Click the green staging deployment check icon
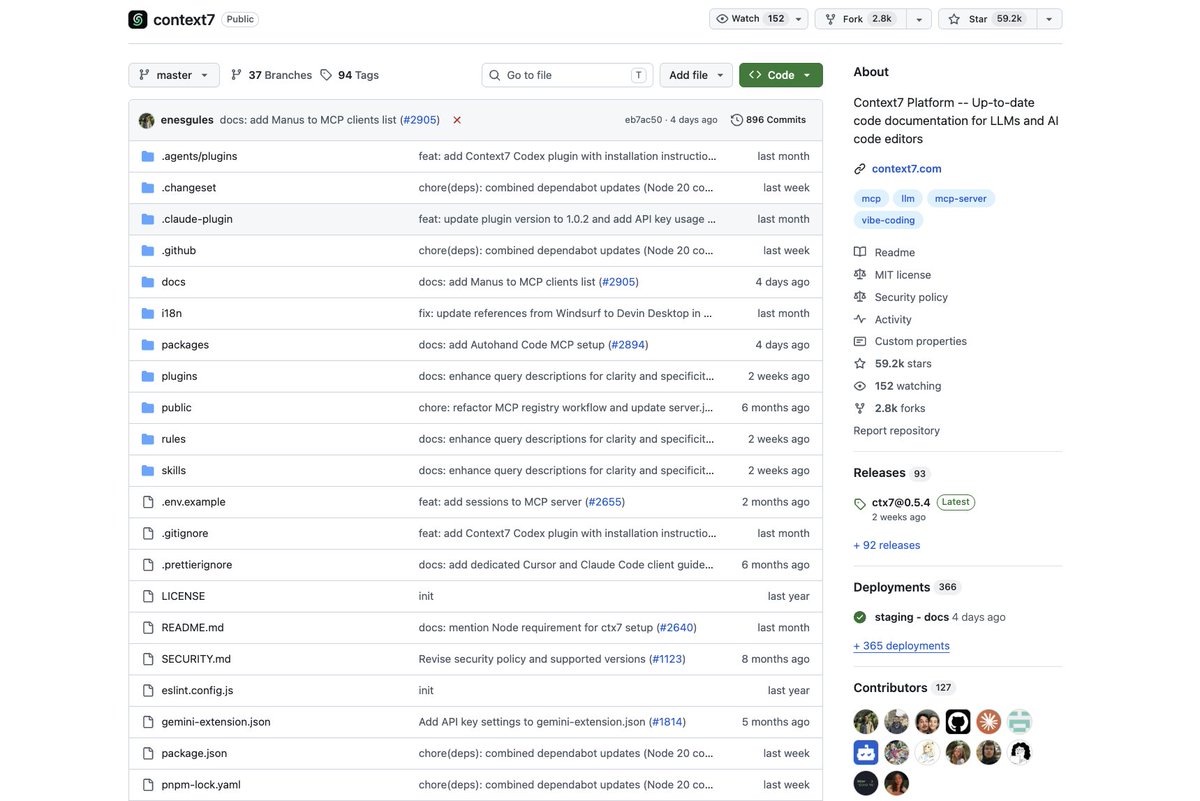Image resolution: width=1200 pixels, height=801 pixels. (x=860, y=617)
